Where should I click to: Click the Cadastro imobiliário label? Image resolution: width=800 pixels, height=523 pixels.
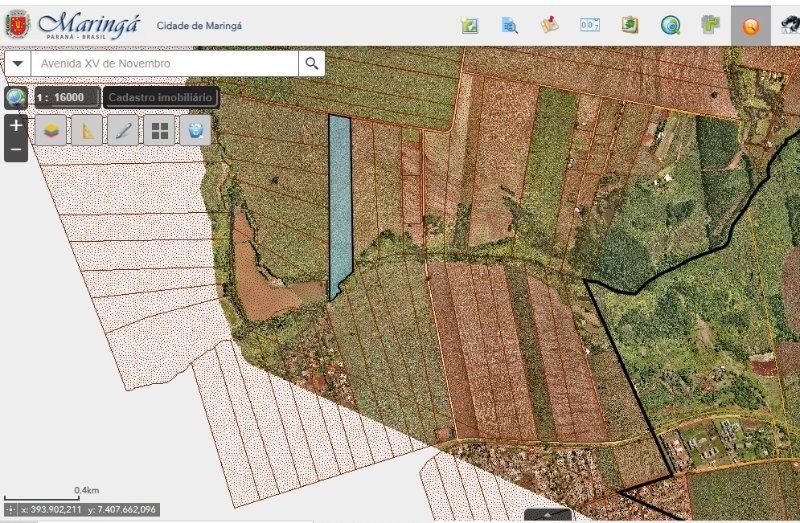(x=161, y=98)
